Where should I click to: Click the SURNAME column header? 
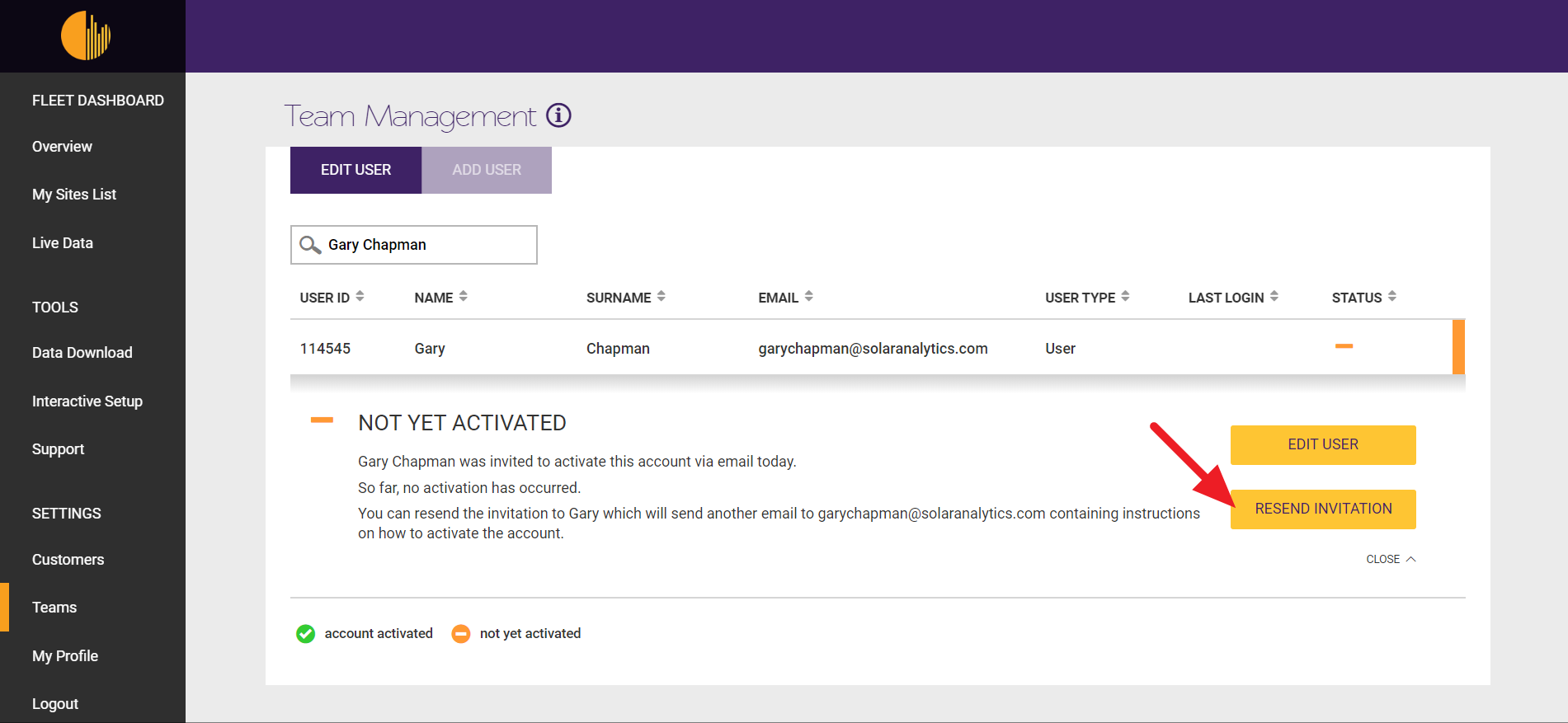point(619,298)
